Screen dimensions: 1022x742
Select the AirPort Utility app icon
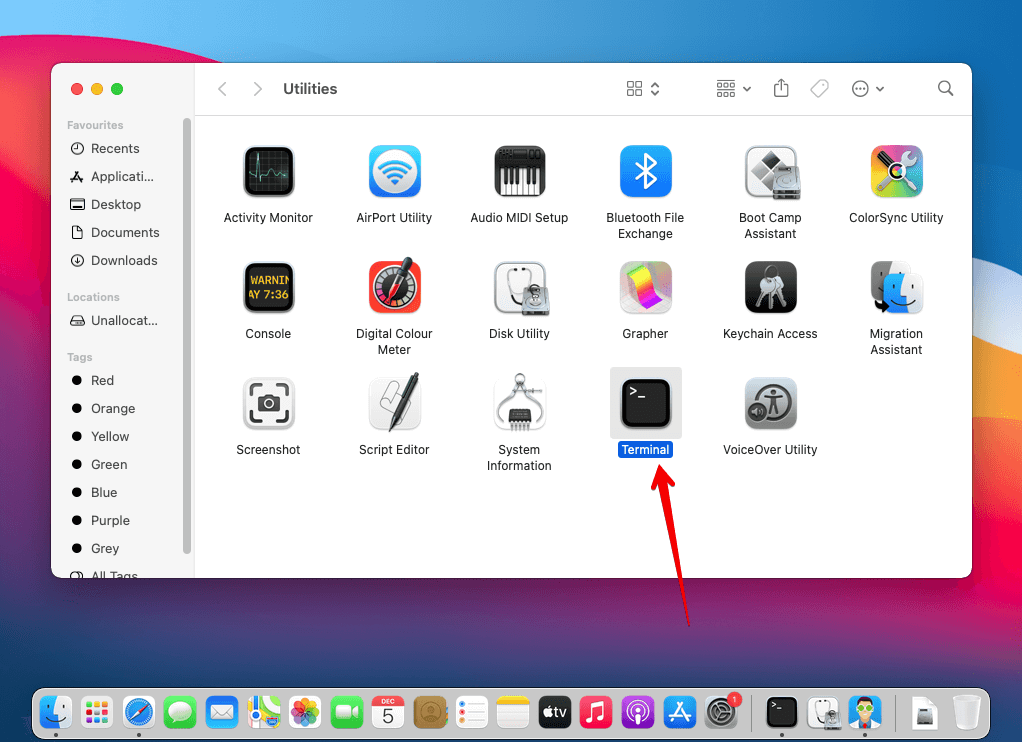pos(394,171)
